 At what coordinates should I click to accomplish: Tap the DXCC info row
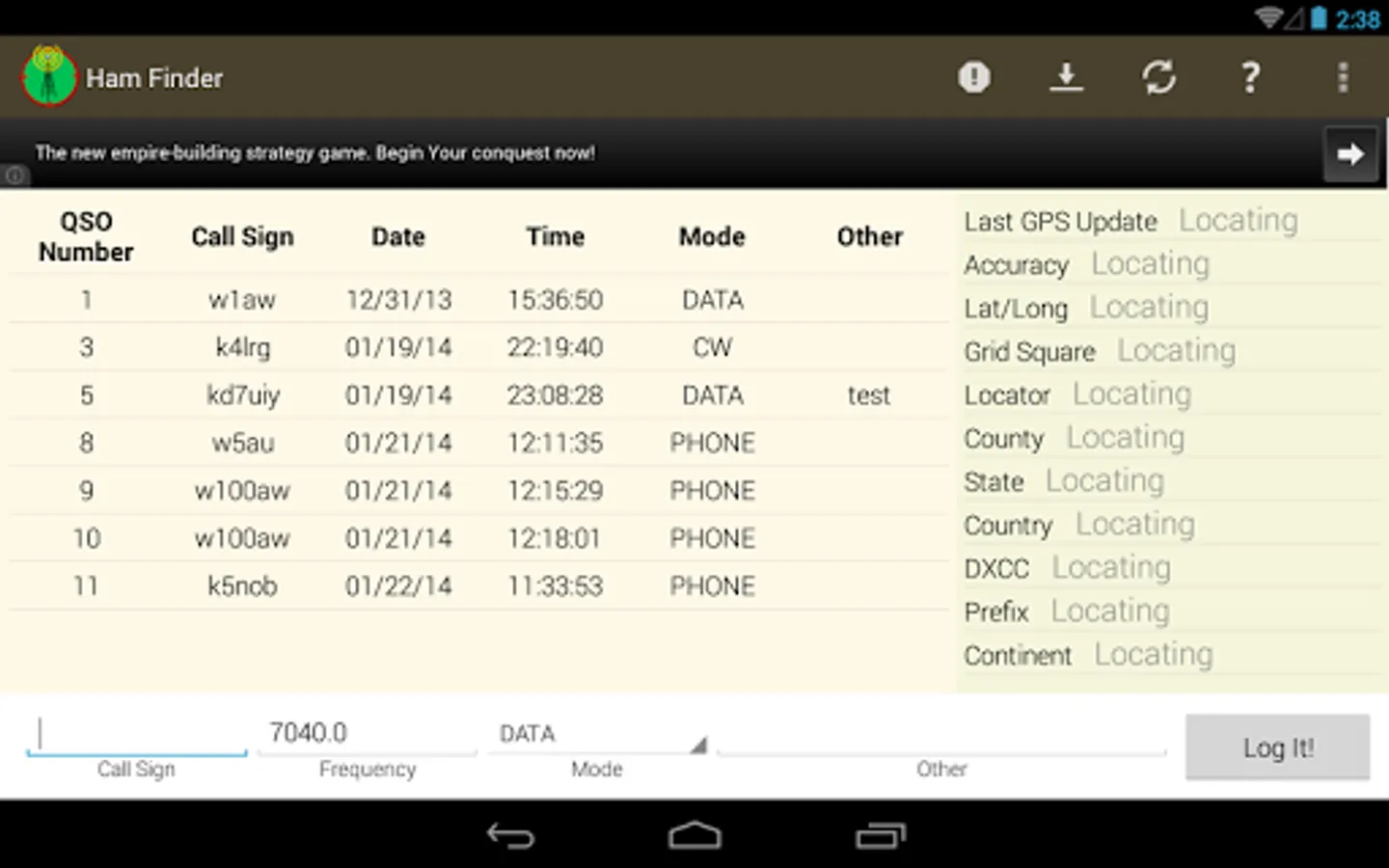[x=1171, y=568]
